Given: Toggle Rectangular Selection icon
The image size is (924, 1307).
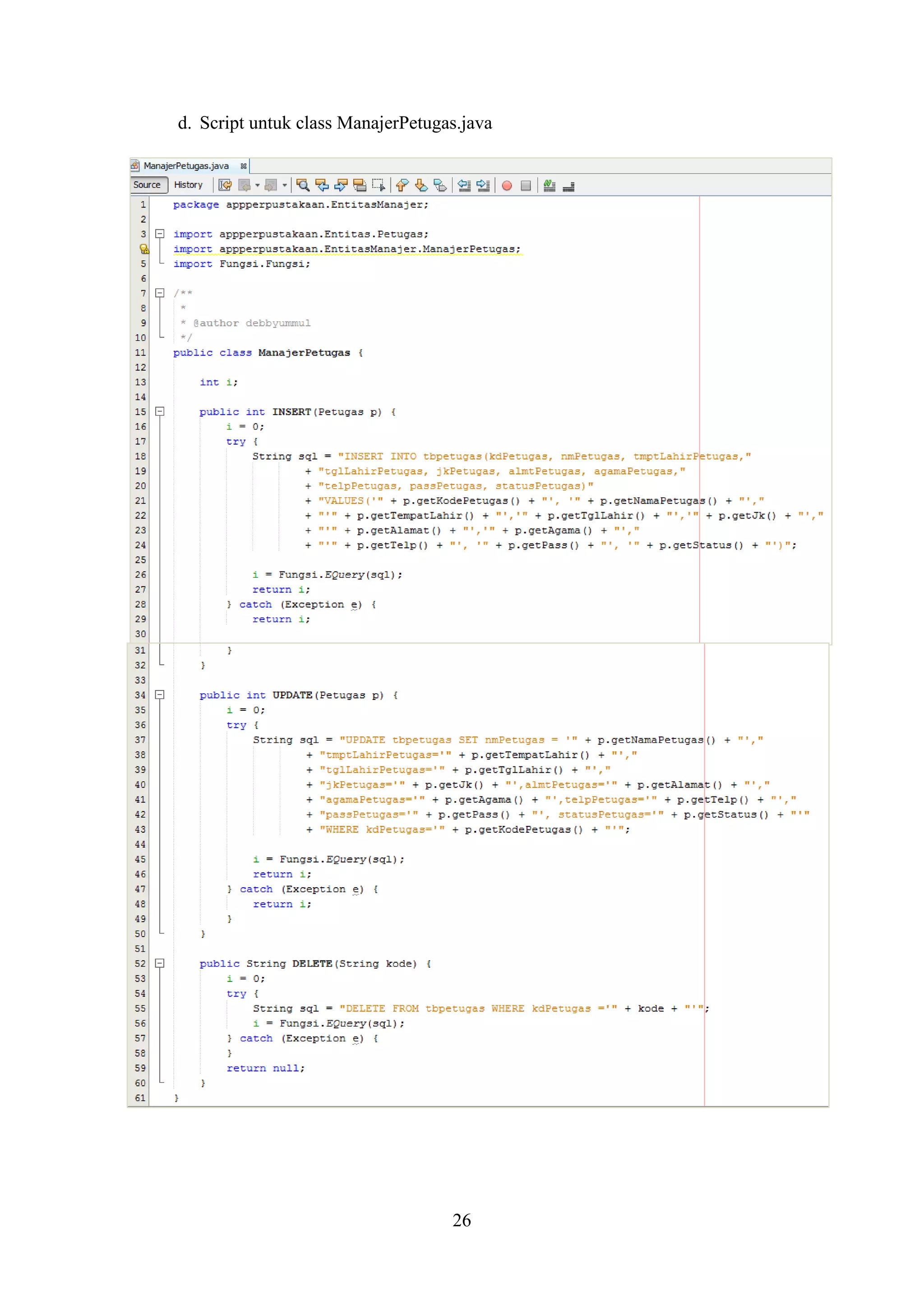Looking at the screenshot, I should pos(379,185).
